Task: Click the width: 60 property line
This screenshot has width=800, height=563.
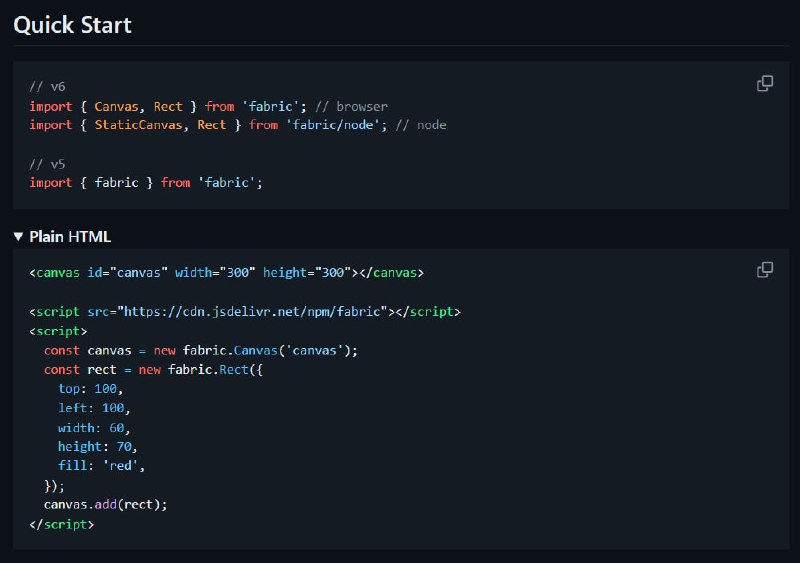Action: tap(94, 428)
